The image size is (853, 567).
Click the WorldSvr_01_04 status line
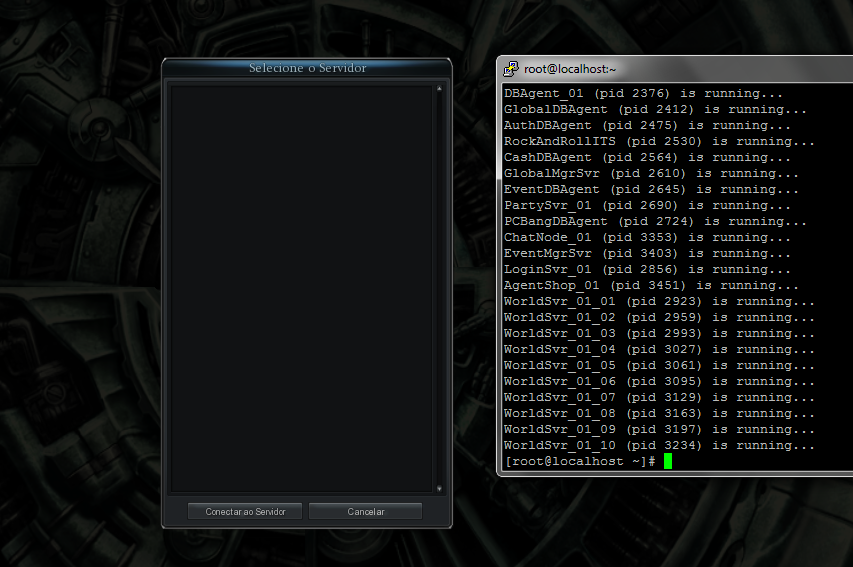659,349
